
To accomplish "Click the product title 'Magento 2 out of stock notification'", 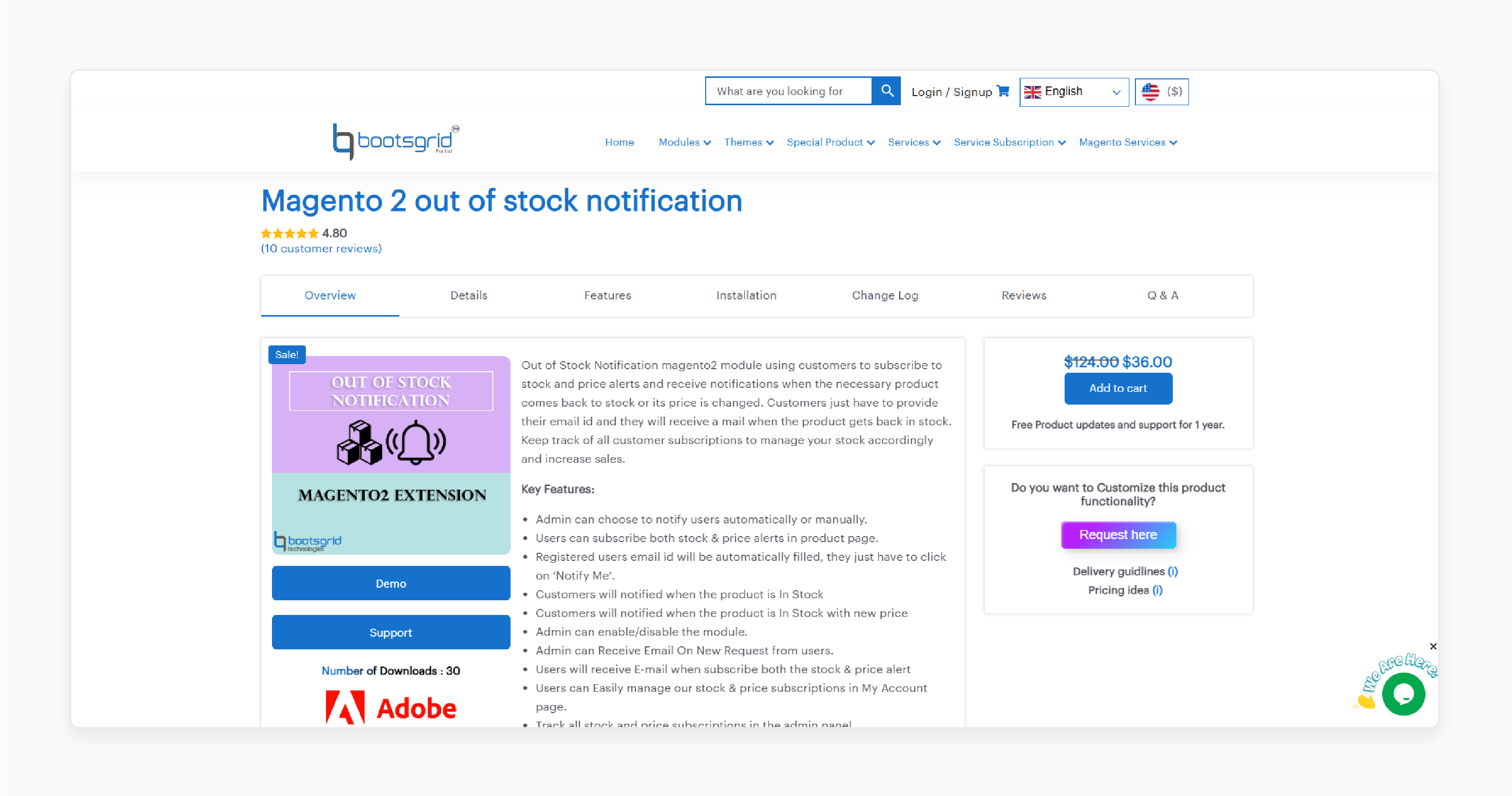I will click(502, 201).
